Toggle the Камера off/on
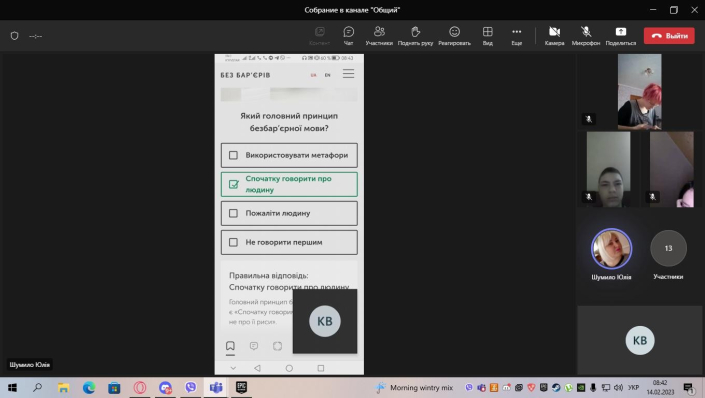The height and width of the screenshot is (398, 705). point(554,36)
